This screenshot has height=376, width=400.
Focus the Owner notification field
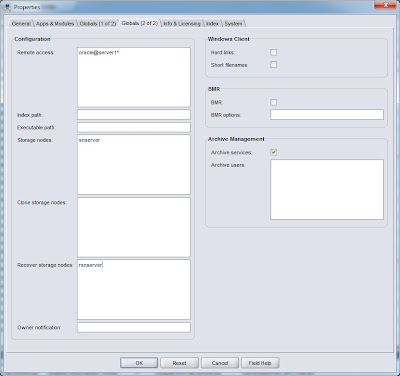[x=134, y=327]
